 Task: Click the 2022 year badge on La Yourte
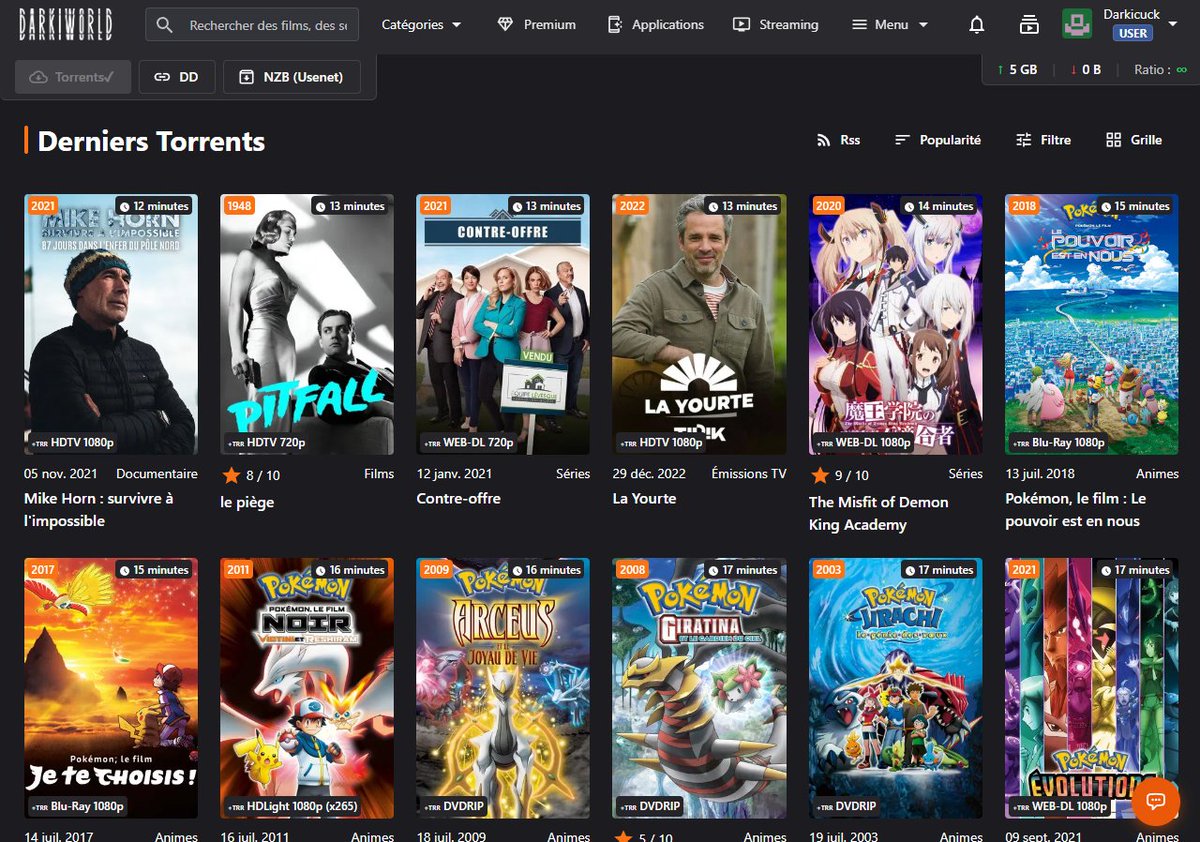(x=631, y=206)
